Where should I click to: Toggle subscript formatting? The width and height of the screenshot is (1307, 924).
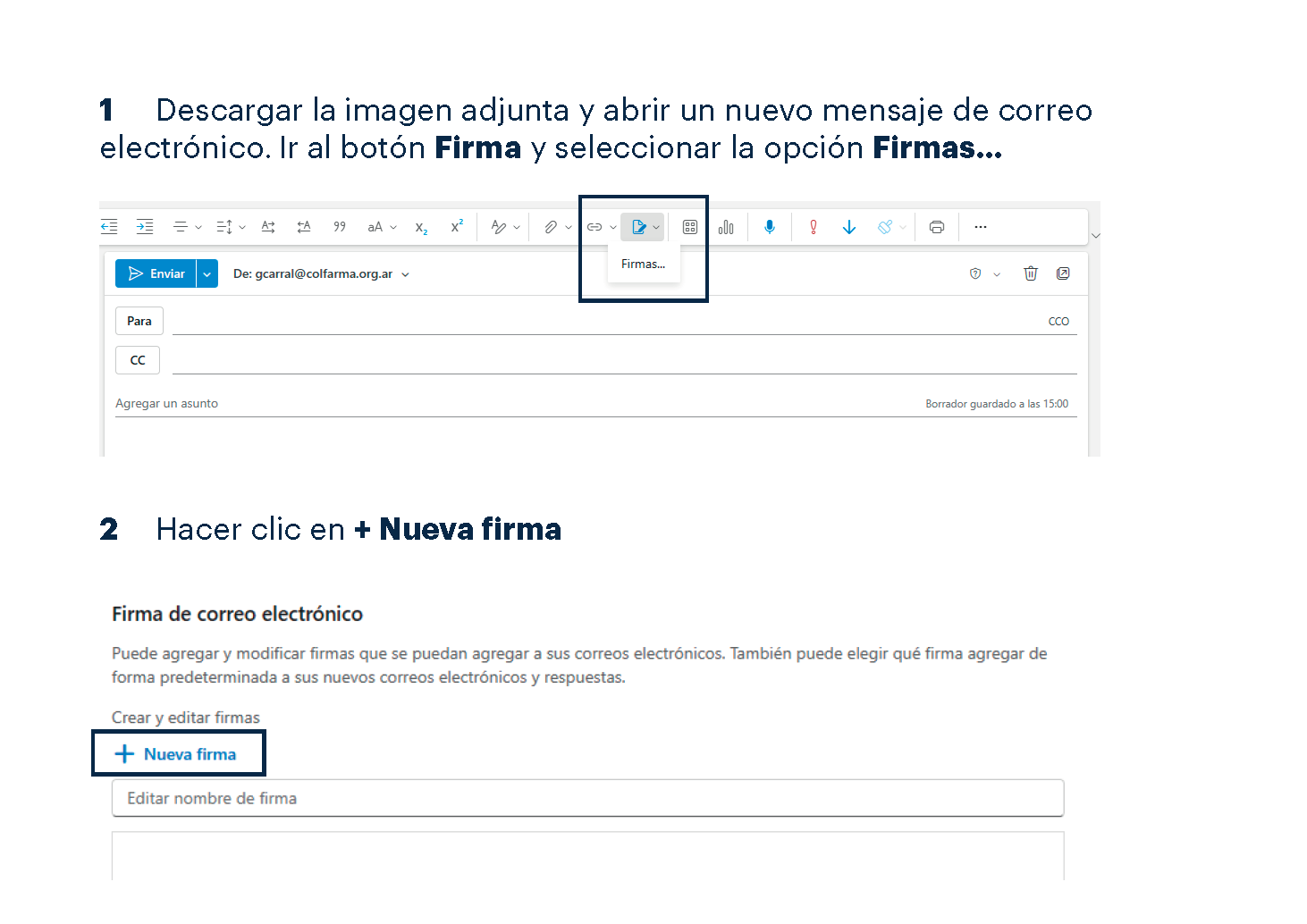tap(421, 228)
